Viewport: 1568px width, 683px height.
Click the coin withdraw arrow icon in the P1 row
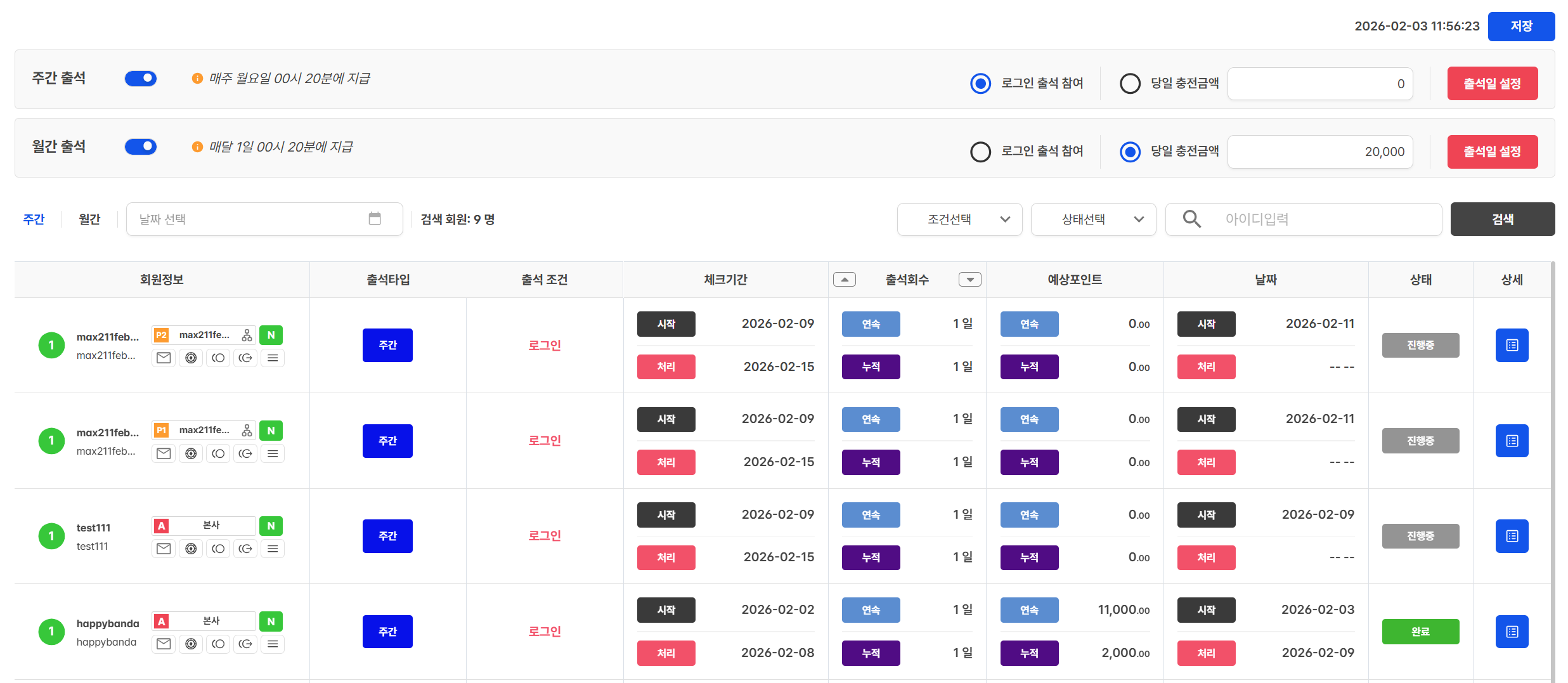pos(245,453)
